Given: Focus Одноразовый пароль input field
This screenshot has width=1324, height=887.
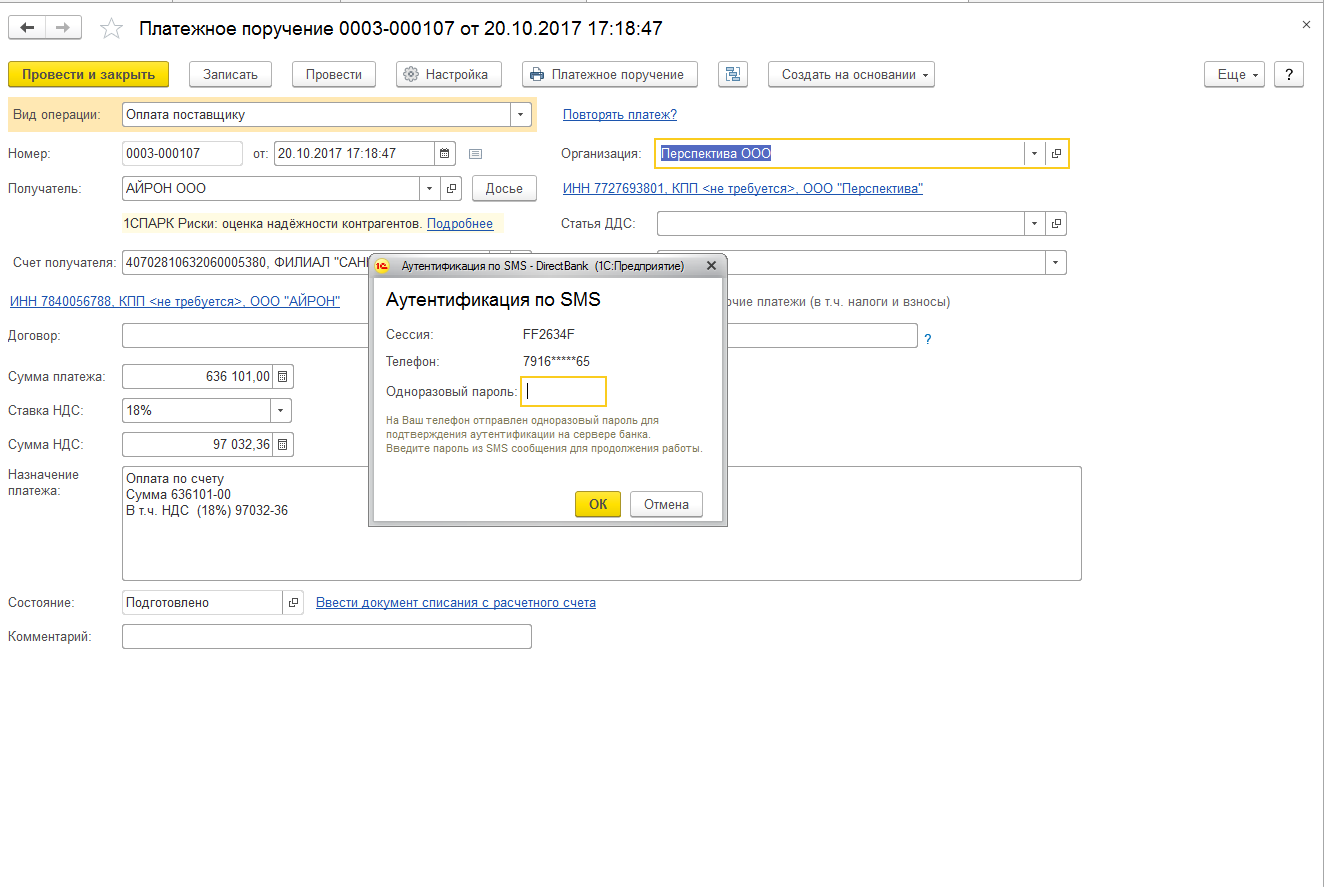Looking at the screenshot, I should click(564, 392).
